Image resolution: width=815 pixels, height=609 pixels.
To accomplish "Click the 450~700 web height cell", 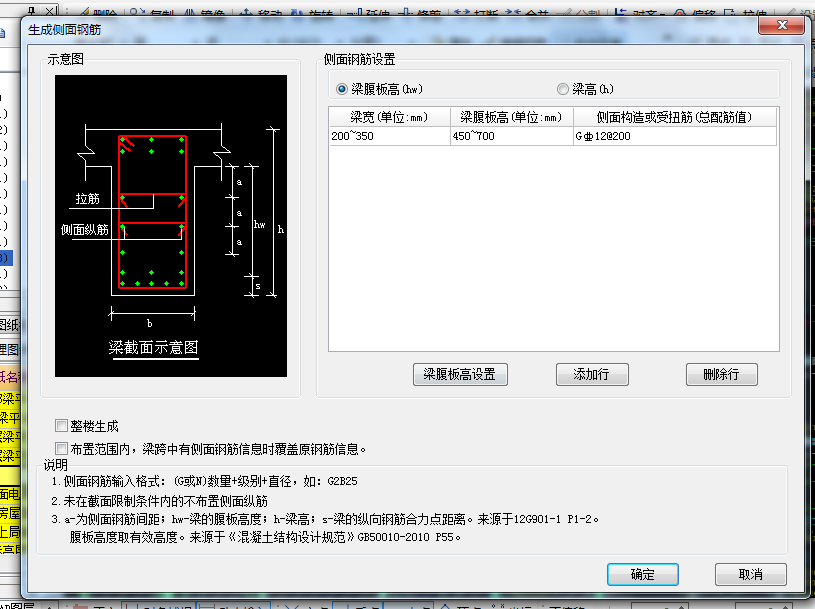I will (x=511, y=136).
